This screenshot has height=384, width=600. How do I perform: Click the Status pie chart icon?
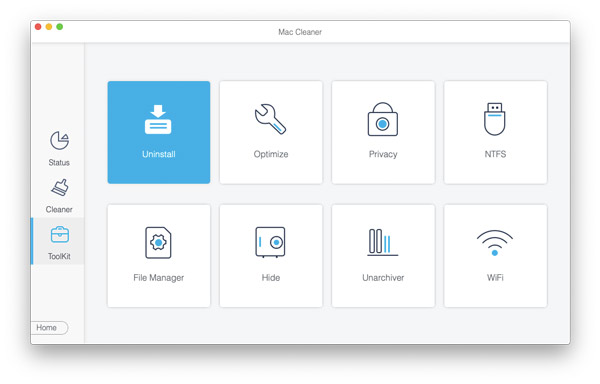59,140
